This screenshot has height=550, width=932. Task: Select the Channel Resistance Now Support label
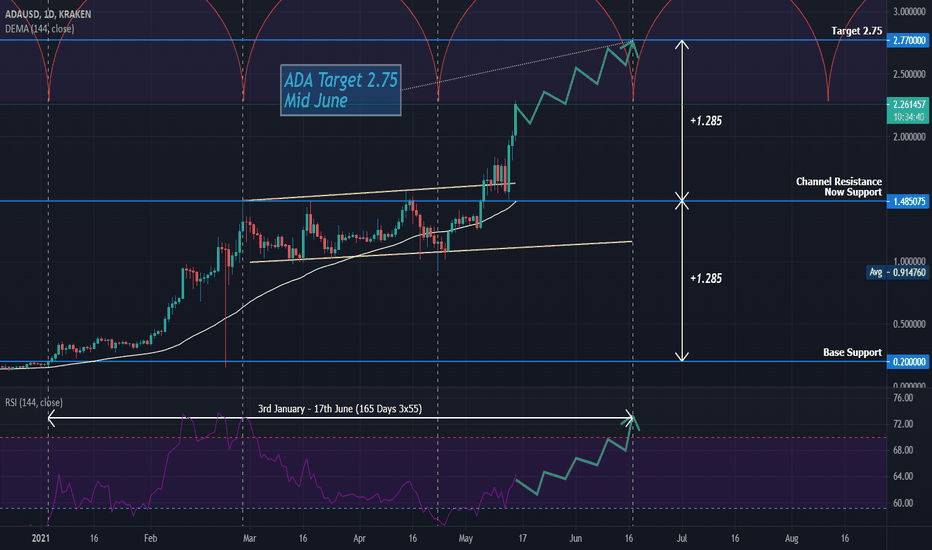coord(839,187)
